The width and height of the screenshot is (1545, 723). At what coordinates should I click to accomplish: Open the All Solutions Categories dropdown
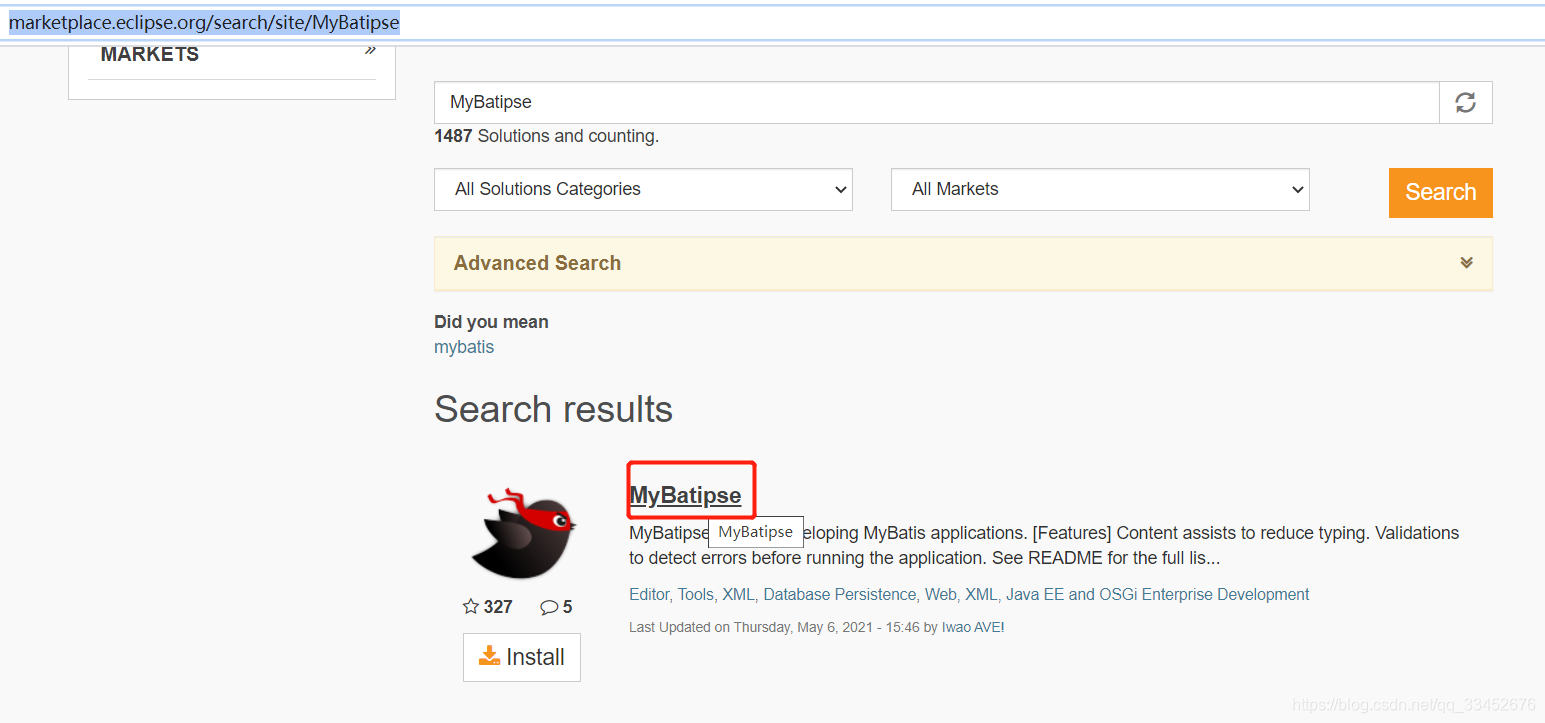[x=643, y=189]
